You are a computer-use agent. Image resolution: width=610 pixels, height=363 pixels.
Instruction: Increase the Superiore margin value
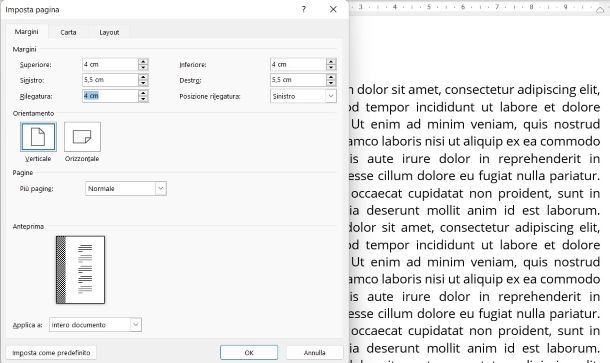pos(143,61)
